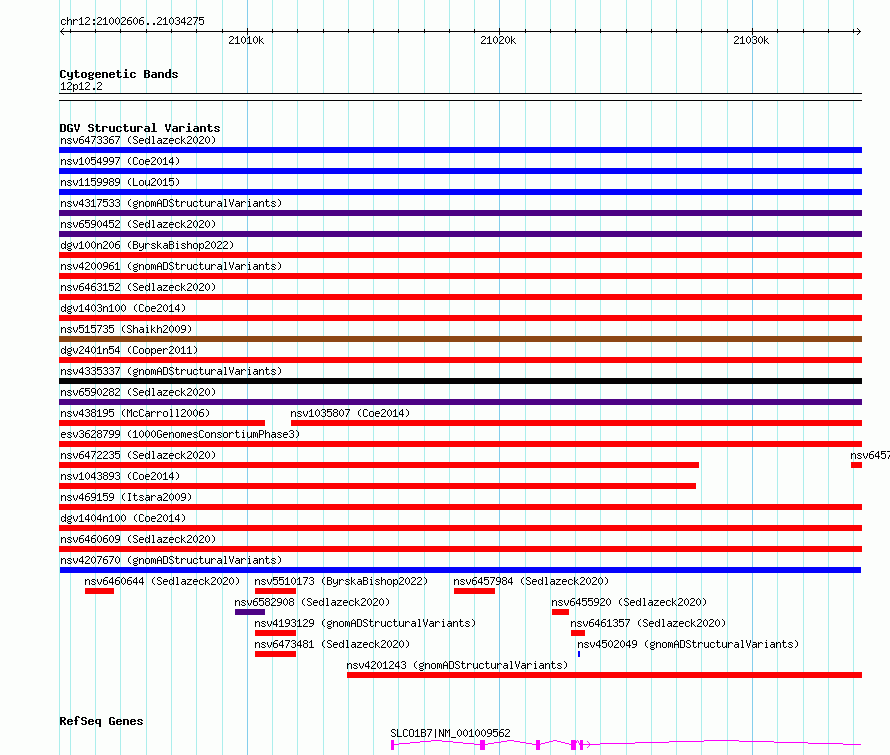Click the Cytogenetic Bands track title
This screenshot has height=755, width=890.
point(119,74)
